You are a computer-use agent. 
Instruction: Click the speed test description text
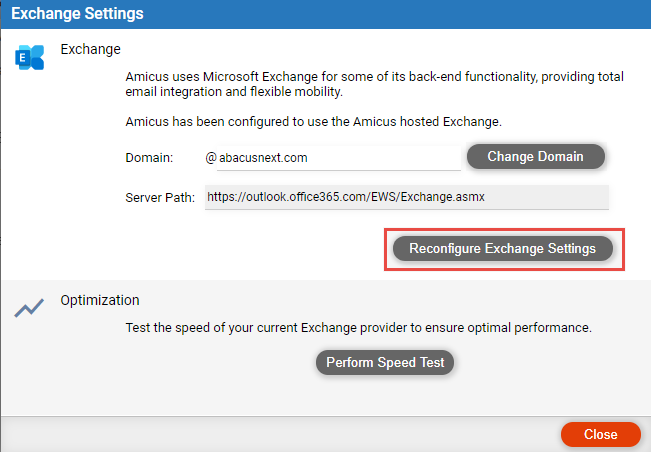coord(359,327)
